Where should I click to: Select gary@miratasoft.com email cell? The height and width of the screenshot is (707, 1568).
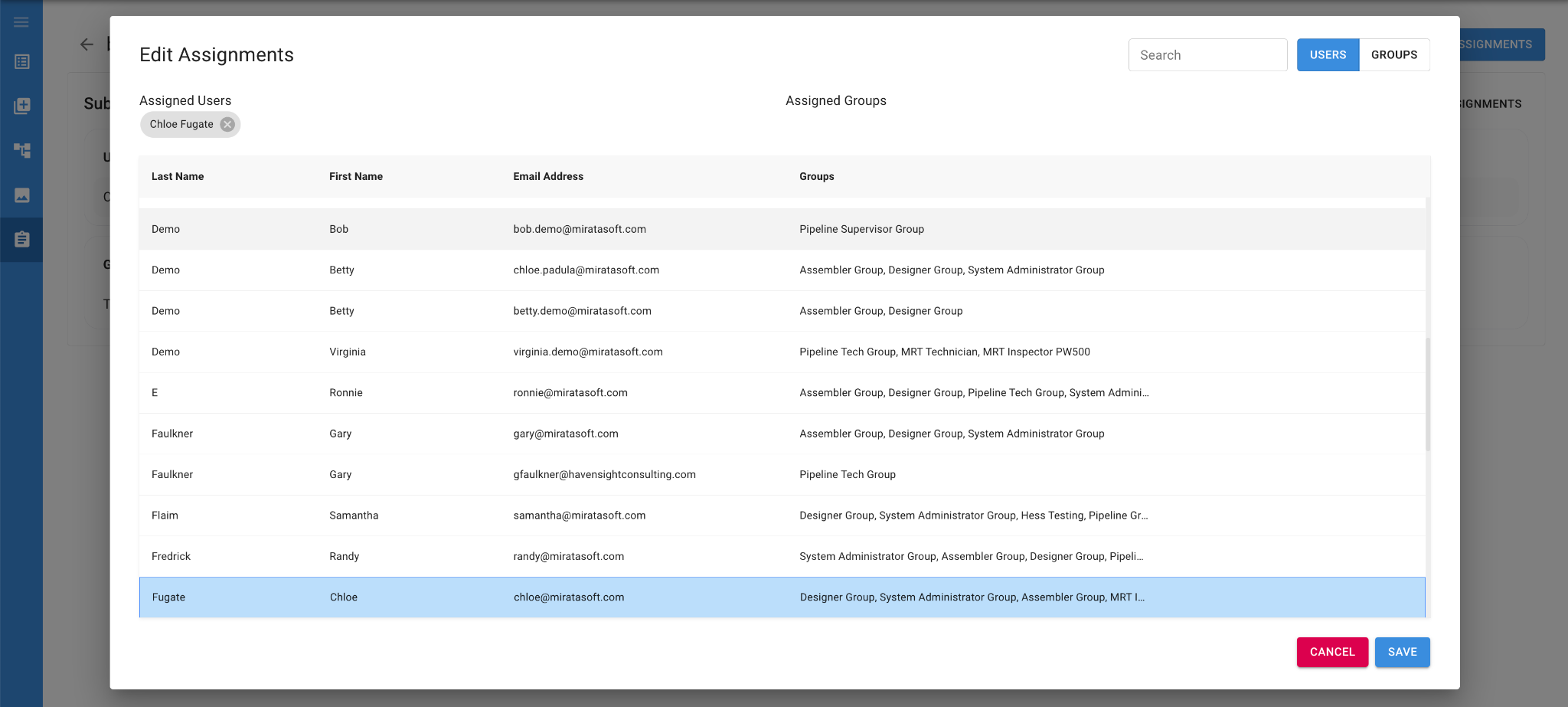click(x=566, y=434)
